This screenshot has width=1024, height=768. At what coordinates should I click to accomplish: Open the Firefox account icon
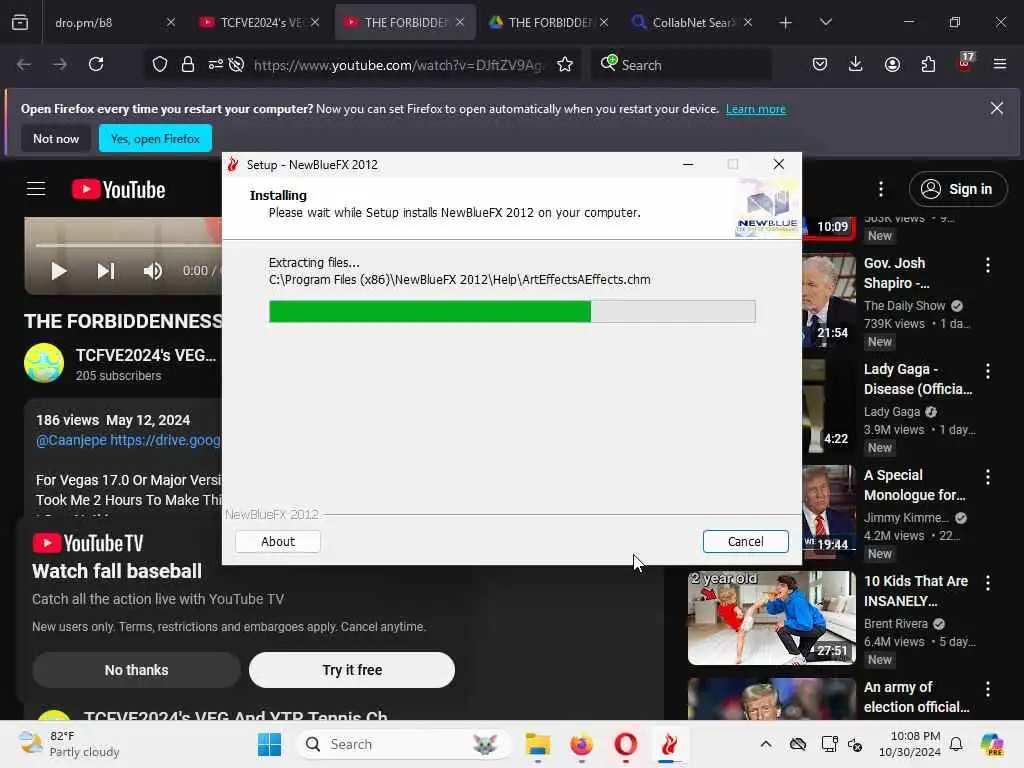tap(892, 64)
